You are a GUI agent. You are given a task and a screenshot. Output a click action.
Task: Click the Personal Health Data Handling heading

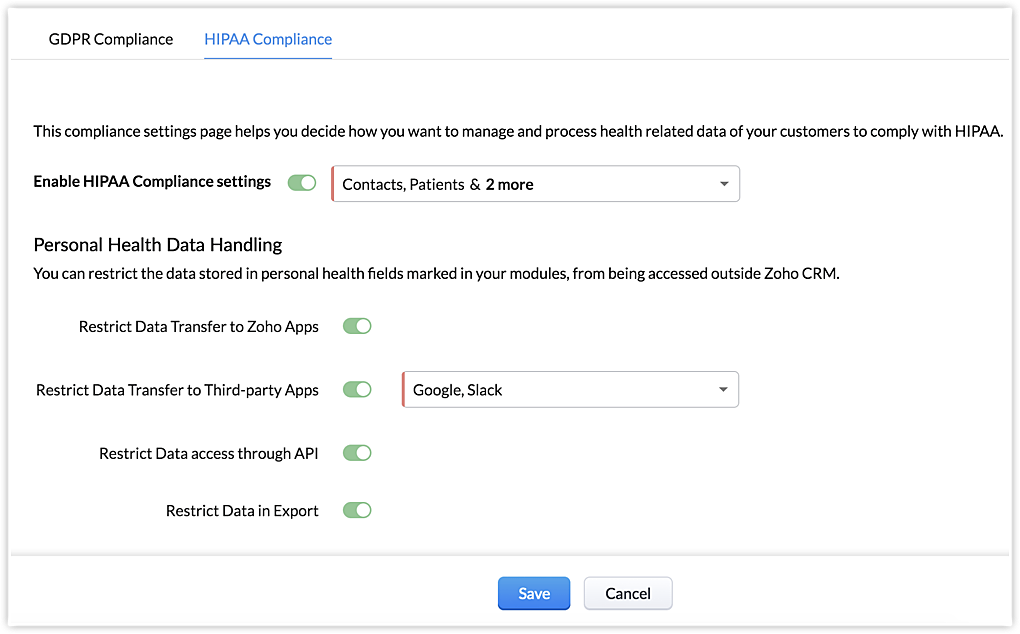click(158, 245)
